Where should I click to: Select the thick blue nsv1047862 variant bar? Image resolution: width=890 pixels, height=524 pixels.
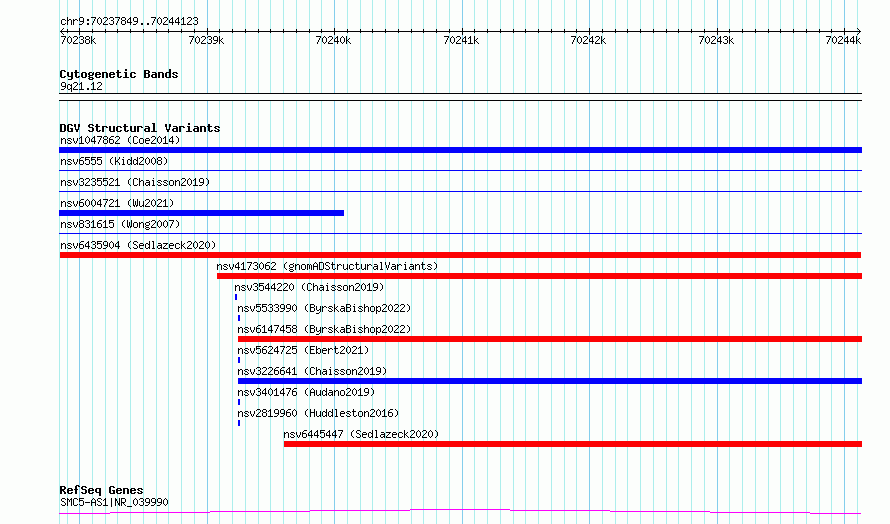(460, 150)
